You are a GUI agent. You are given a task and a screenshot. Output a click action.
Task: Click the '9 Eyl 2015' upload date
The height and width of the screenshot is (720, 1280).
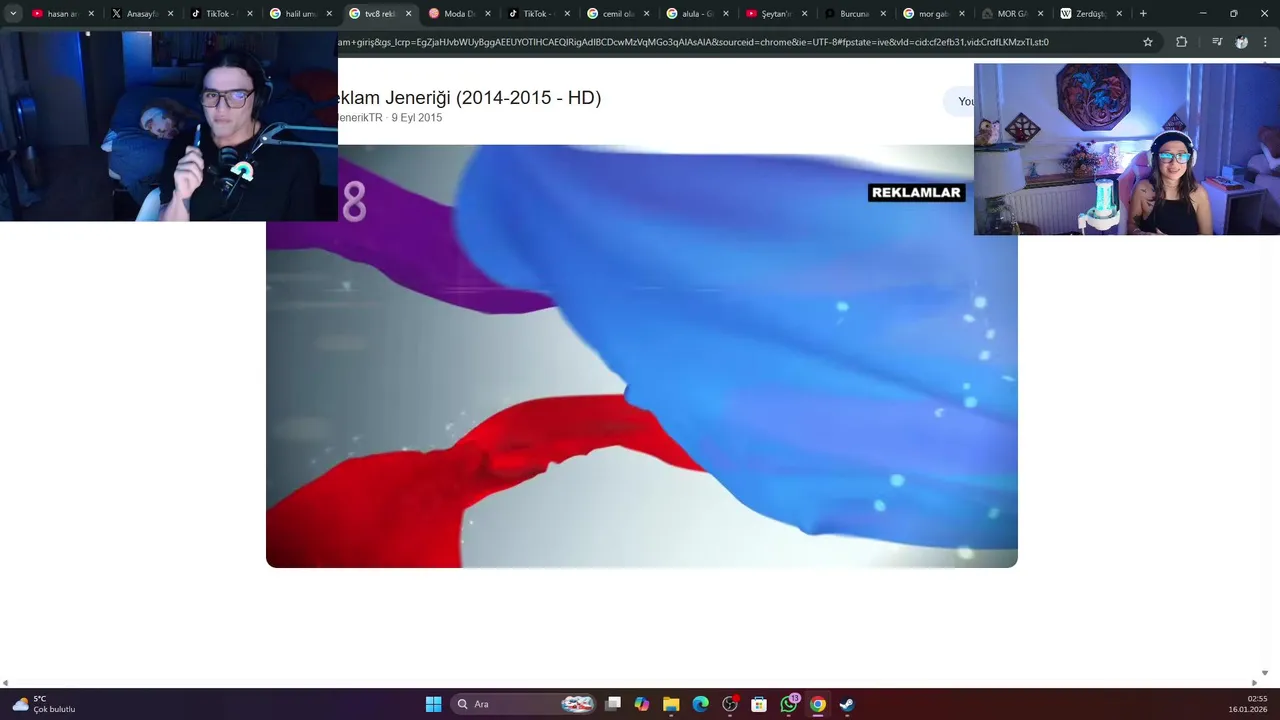[416, 118]
